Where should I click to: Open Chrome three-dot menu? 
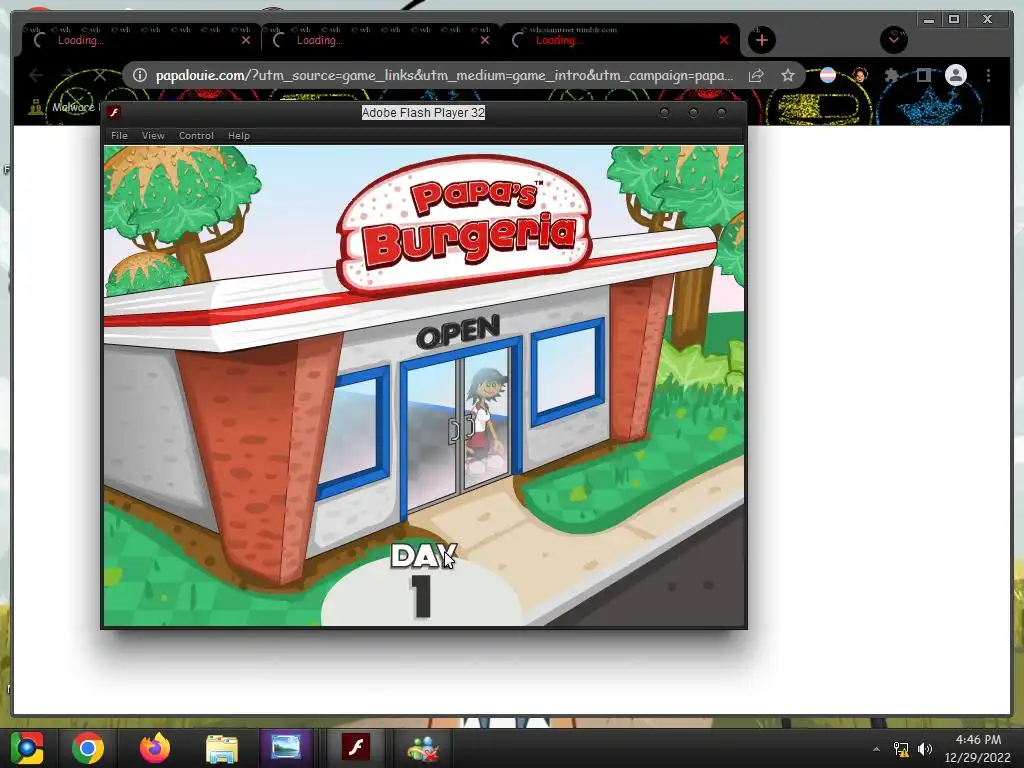(x=988, y=75)
